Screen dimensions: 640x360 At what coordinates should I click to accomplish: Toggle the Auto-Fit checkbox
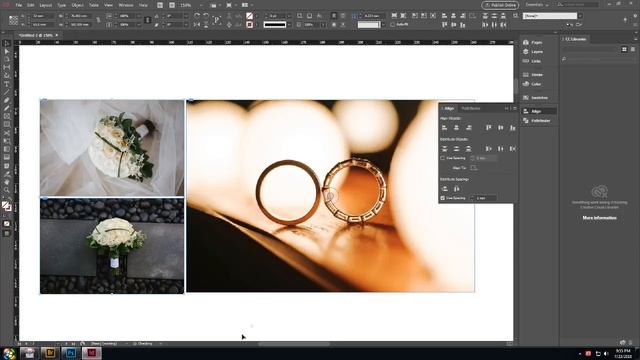[392, 25]
